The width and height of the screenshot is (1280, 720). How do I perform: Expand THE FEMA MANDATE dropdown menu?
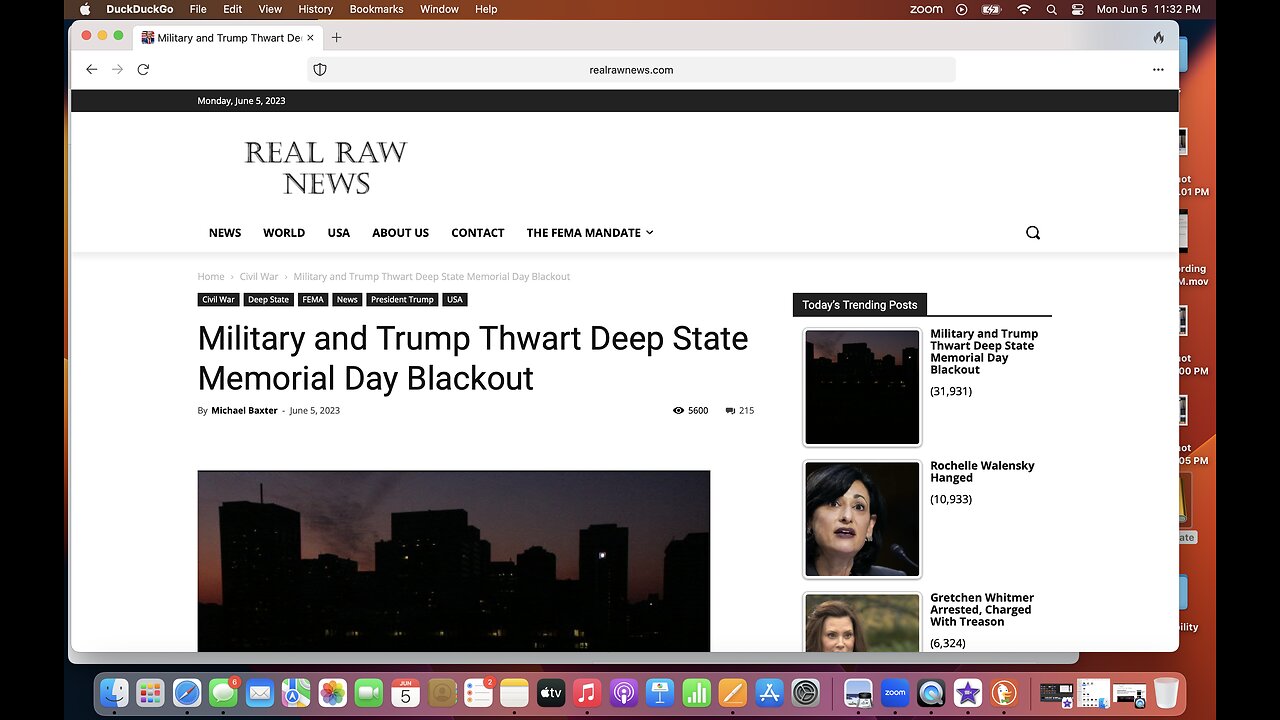(590, 232)
